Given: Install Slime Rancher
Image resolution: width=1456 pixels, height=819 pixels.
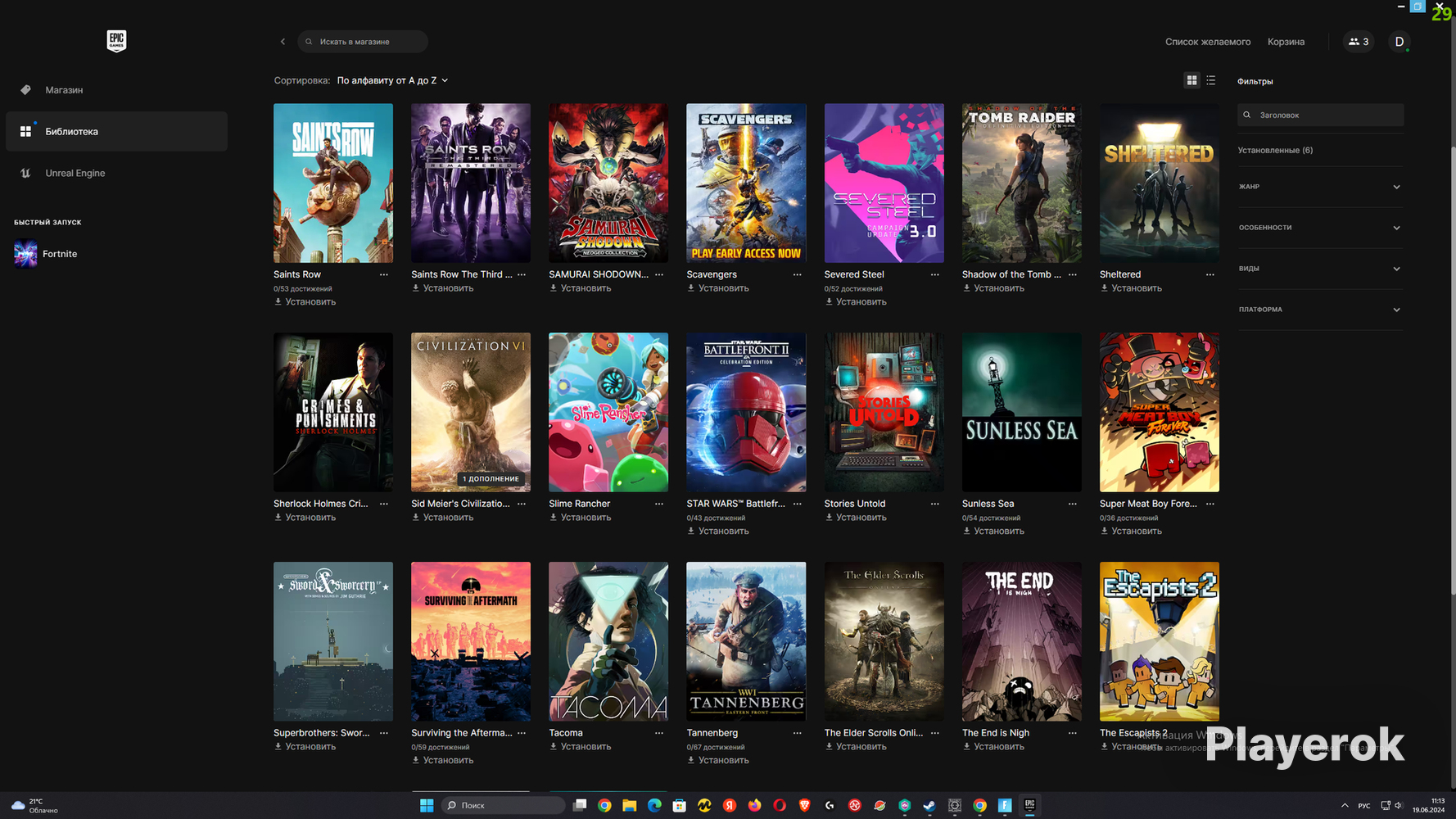Looking at the screenshot, I should [580, 518].
